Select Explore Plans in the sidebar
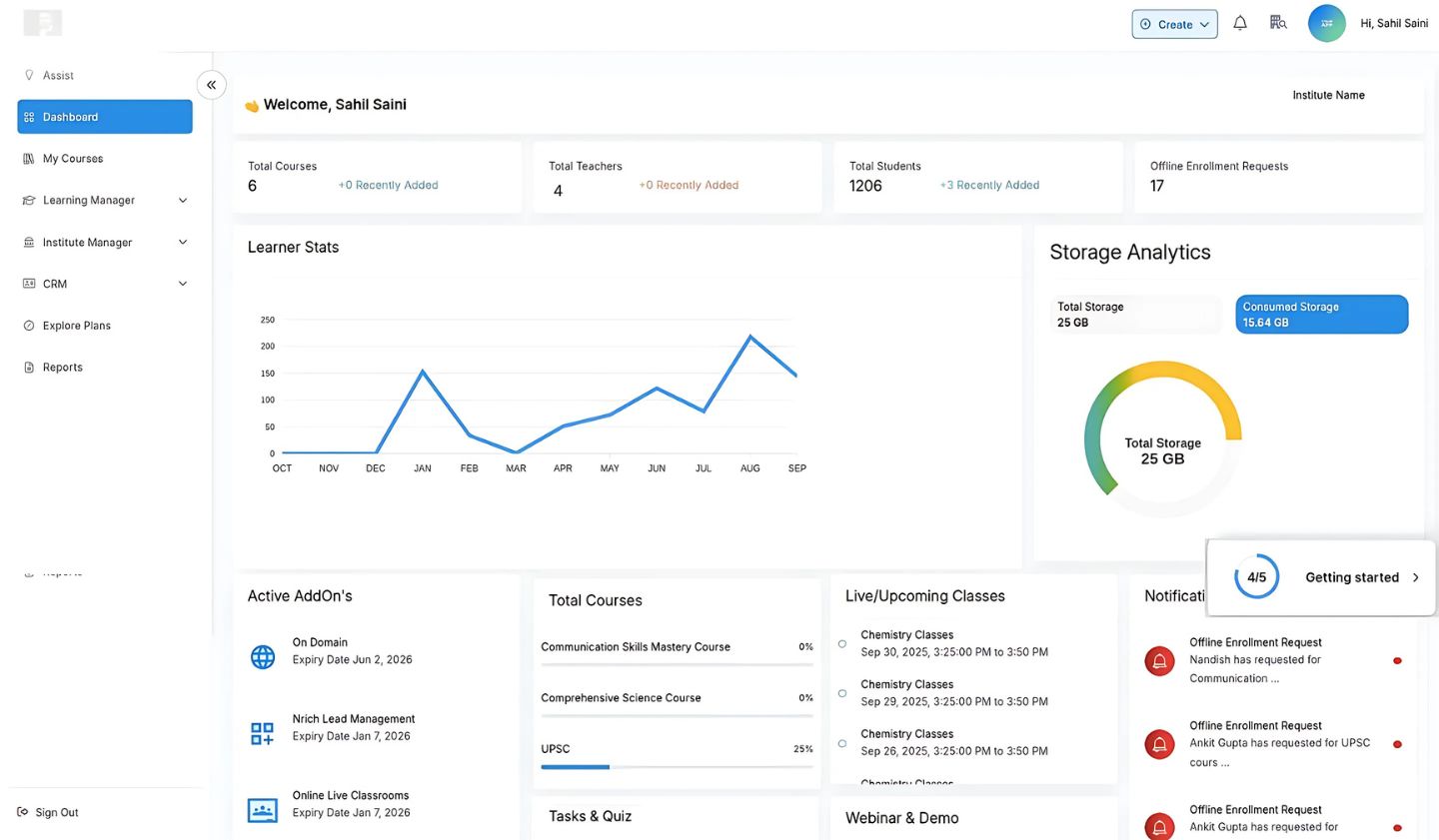 click(76, 326)
